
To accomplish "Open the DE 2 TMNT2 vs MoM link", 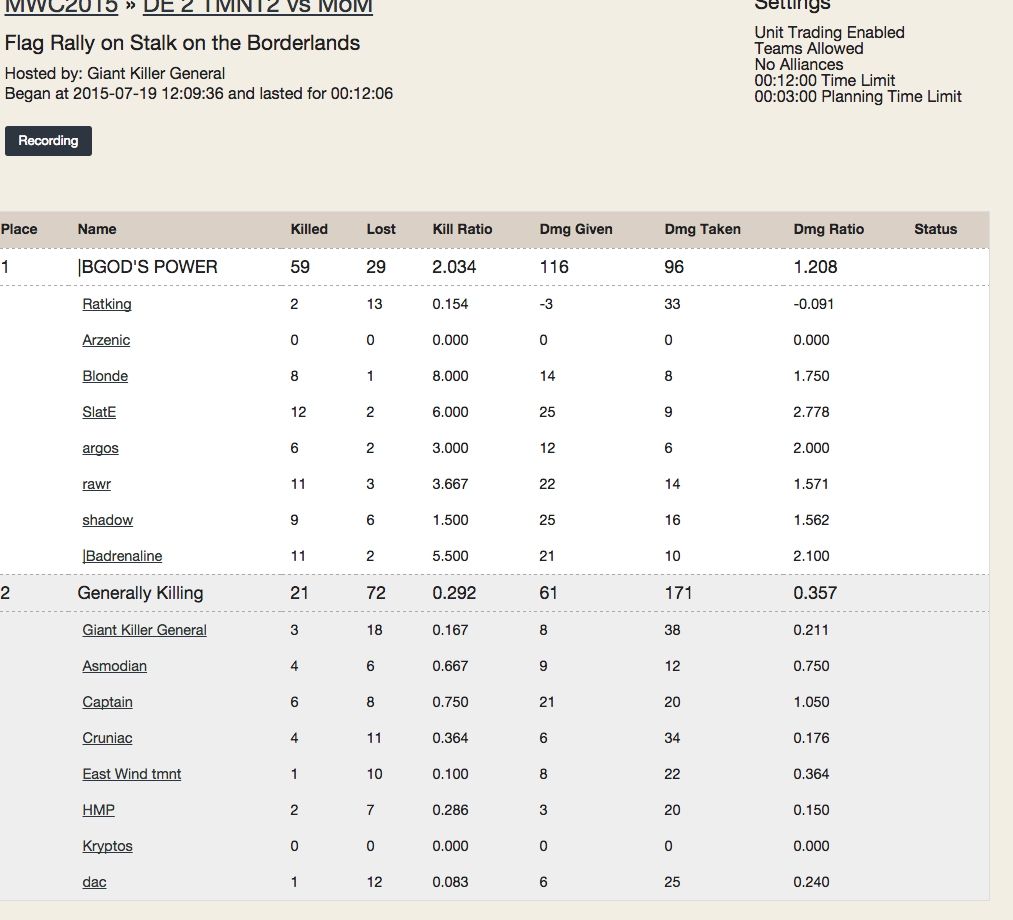I will coord(258,6).
